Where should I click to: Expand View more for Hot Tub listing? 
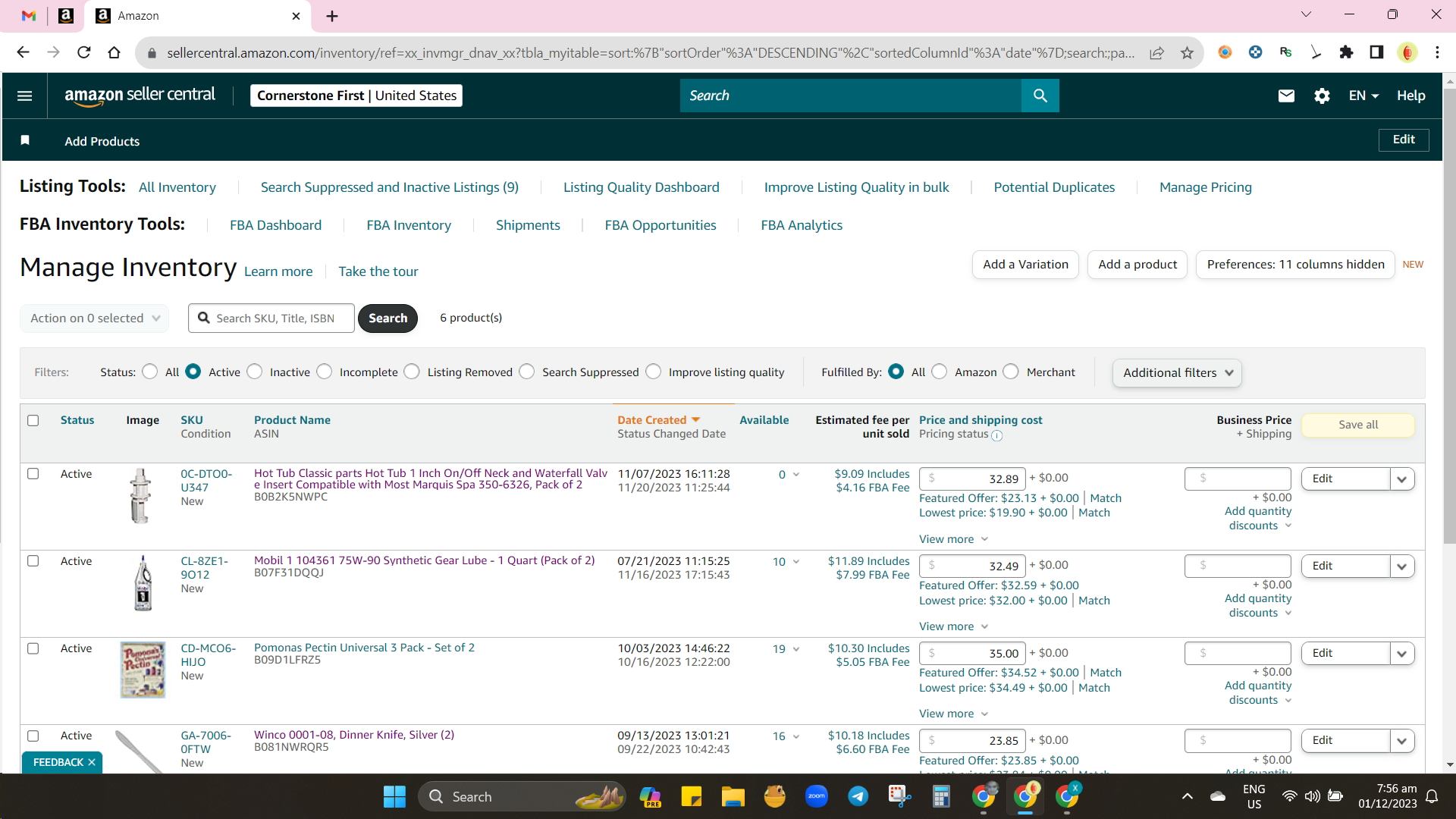click(x=954, y=539)
